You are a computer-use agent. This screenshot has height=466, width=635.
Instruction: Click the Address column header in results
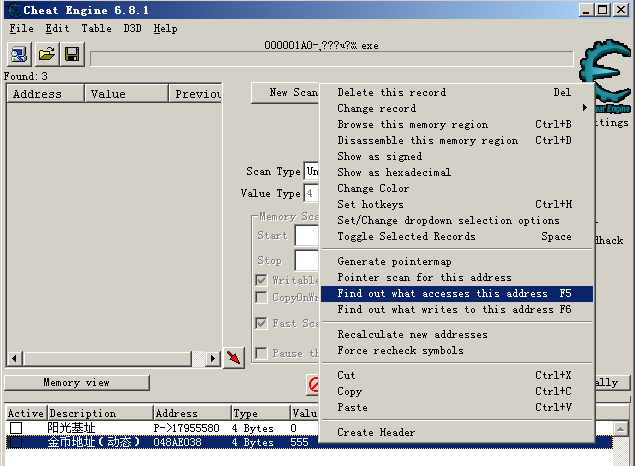(45, 94)
